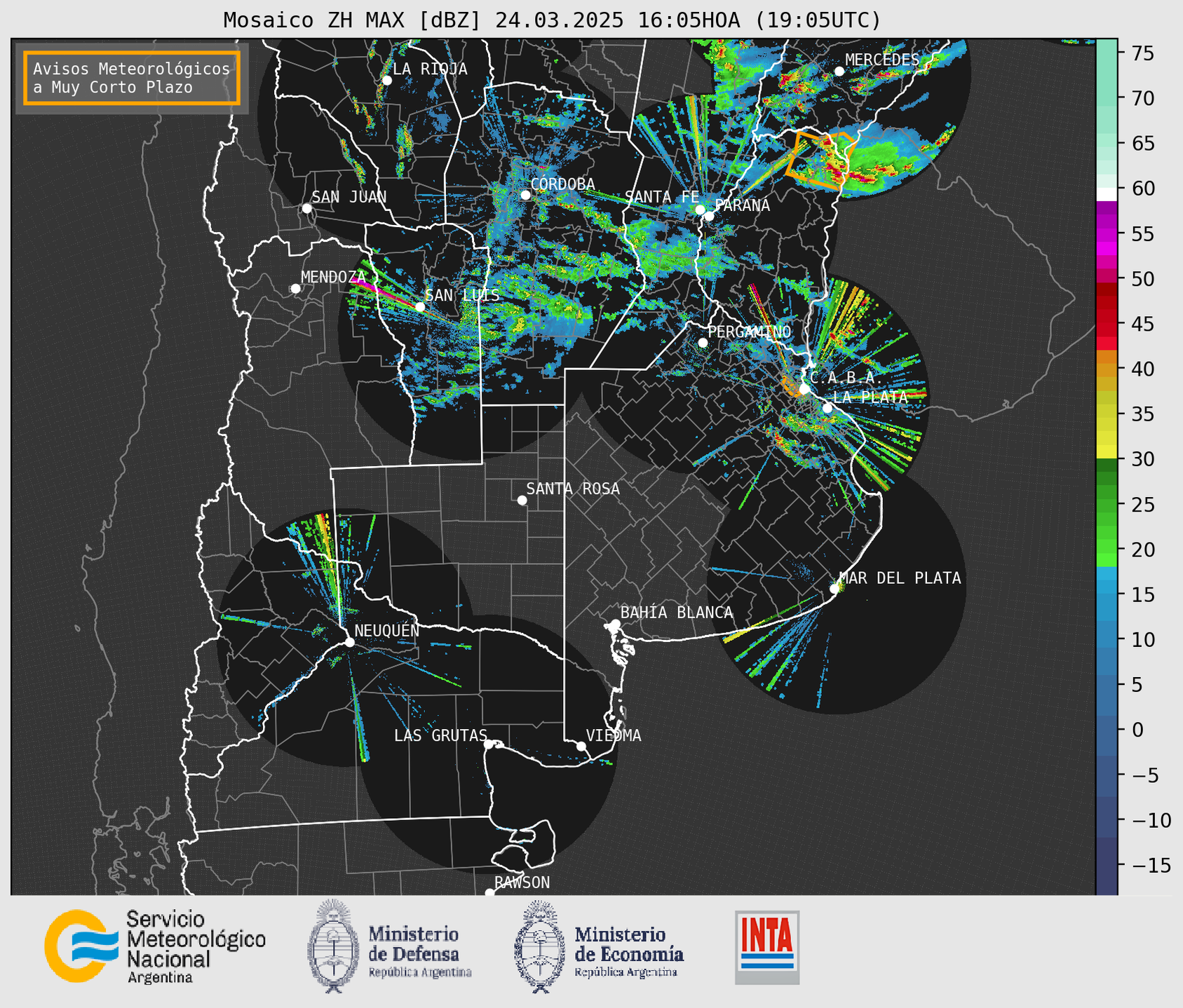Viewport: 1183px width, 1008px height.
Task: Select the C.A.B.A. city marker
Action: [x=804, y=389]
